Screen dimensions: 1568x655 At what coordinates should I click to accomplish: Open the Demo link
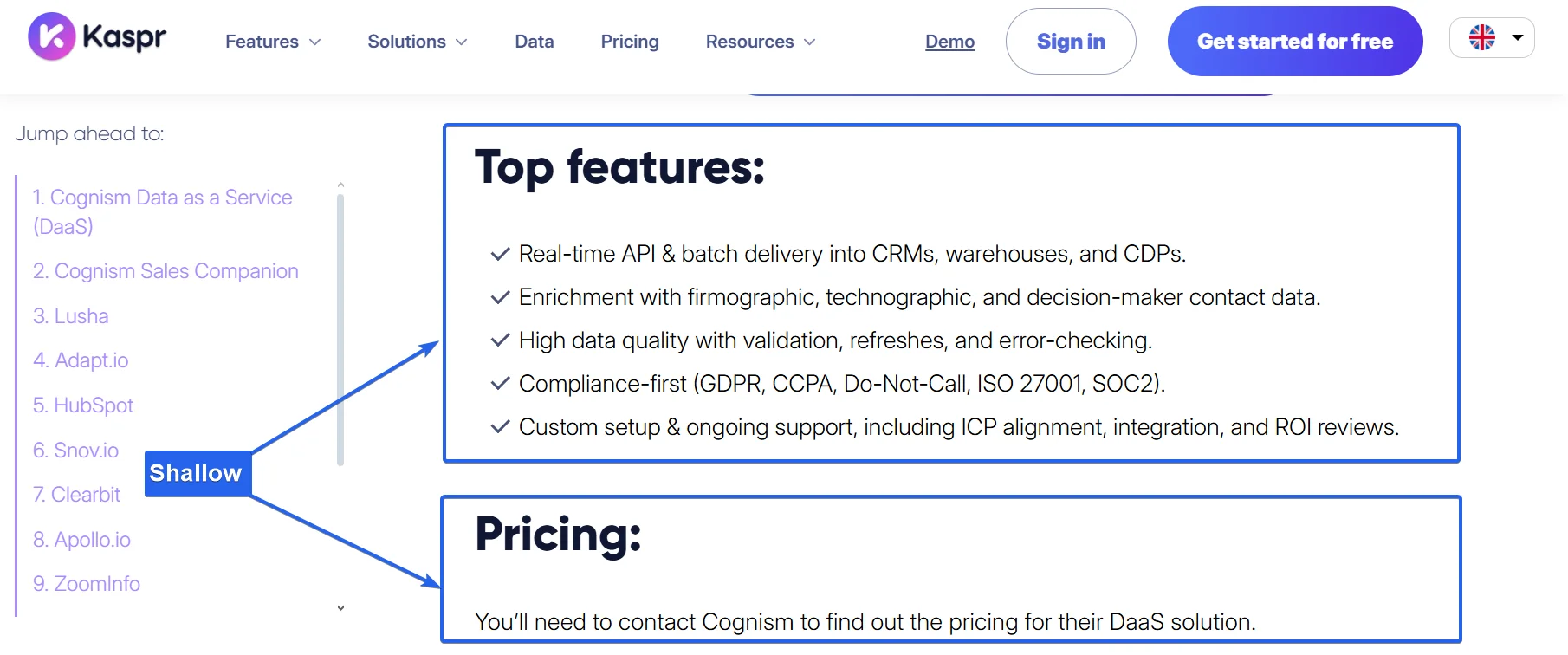(x=949, y=42)
